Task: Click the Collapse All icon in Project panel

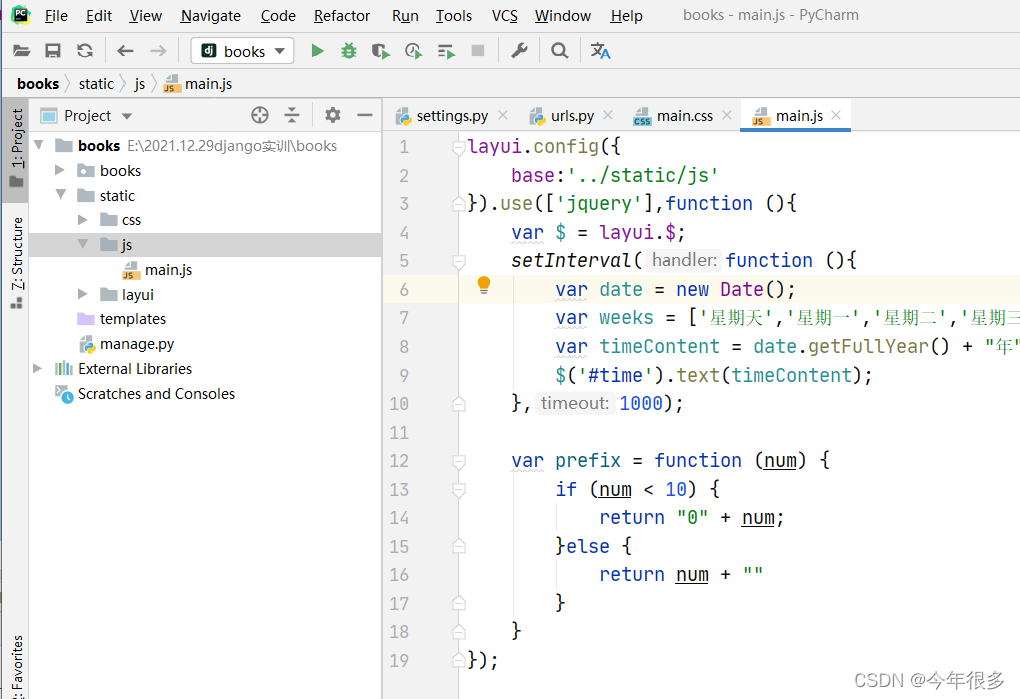Action: click(292, 115)
